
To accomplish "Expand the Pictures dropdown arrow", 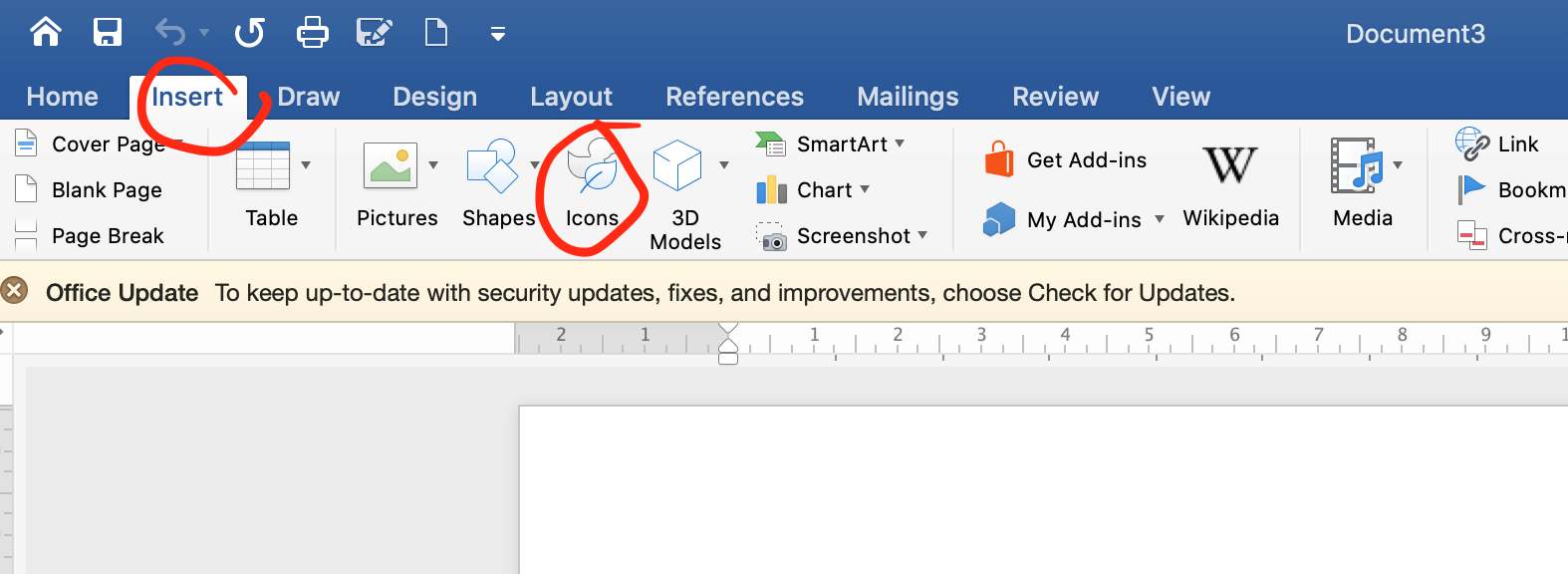I will click(x=433, y=165).
